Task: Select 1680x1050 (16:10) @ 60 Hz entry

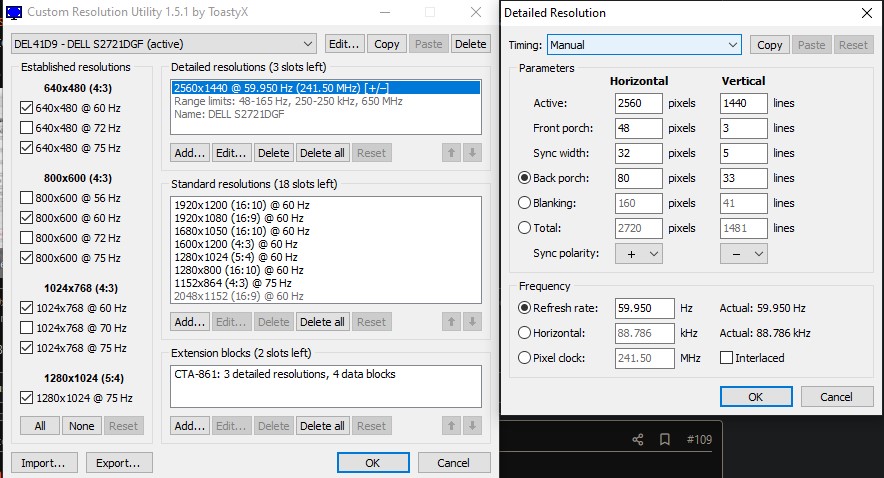Action: (326, 231)
